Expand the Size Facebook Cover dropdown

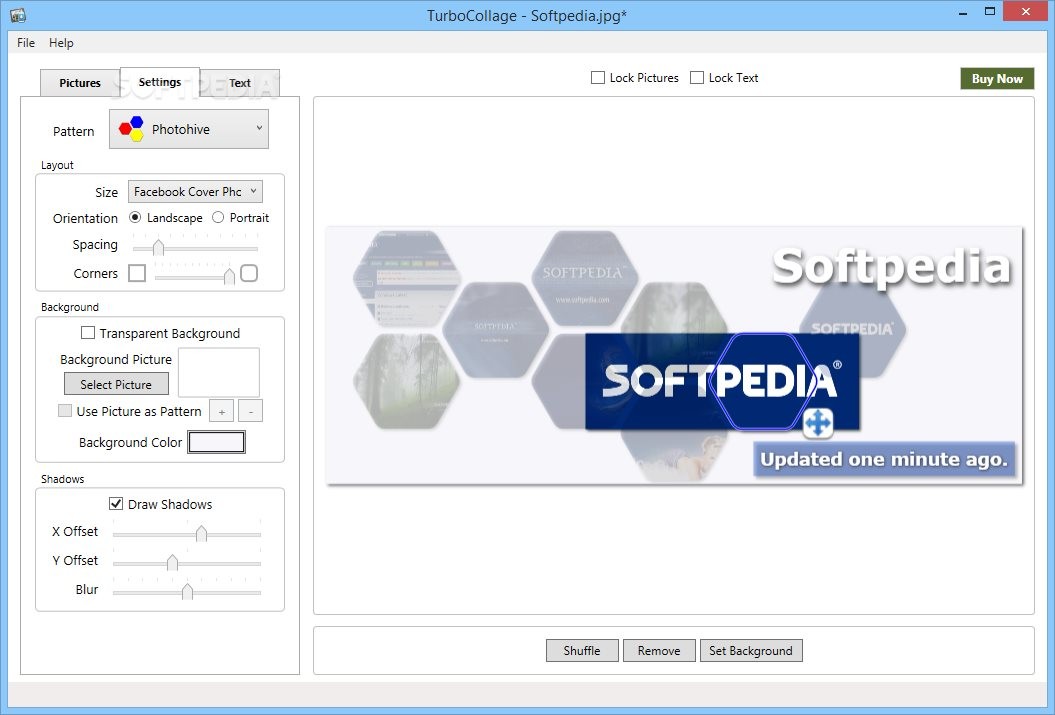tap(195, 192)
